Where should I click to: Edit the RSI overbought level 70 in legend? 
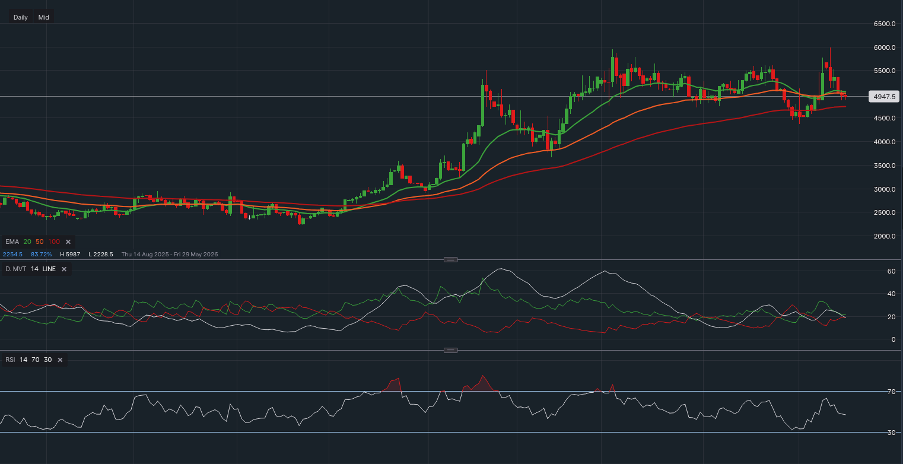[x=36, y=360]
